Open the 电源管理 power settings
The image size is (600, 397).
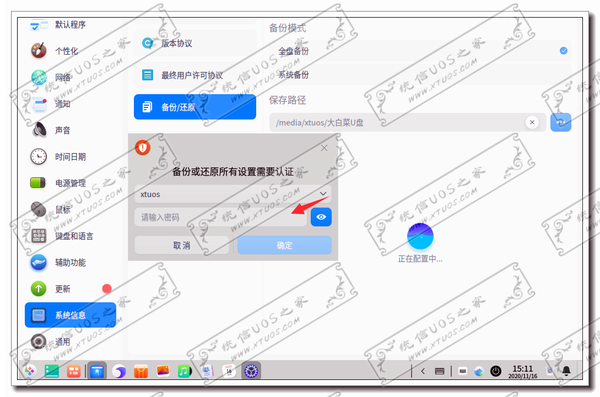(x=70, y=183)
